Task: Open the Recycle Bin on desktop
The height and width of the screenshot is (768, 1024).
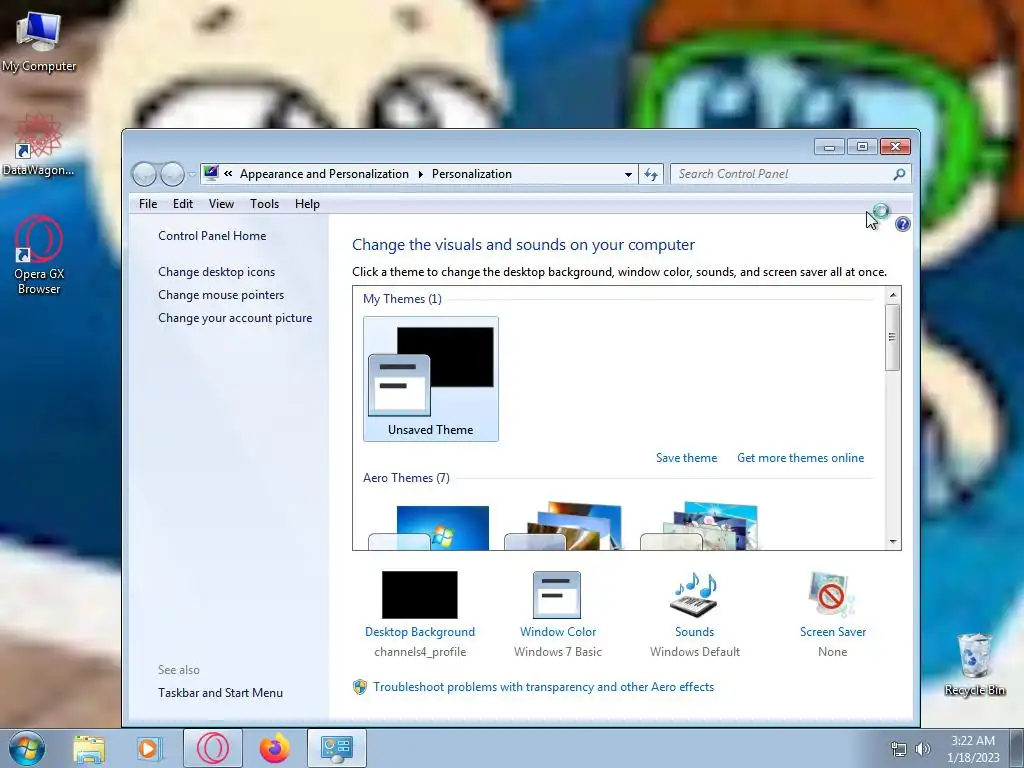Action: 974,665
